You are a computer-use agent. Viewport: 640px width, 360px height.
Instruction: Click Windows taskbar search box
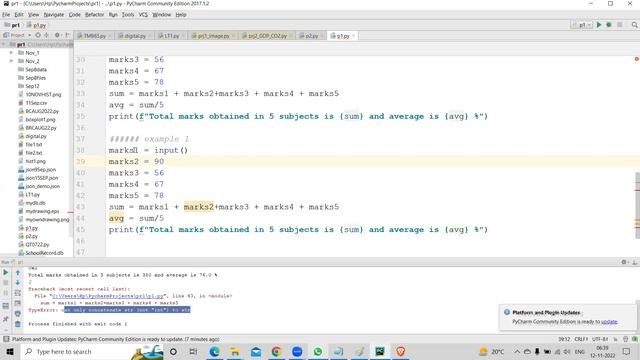92,351
